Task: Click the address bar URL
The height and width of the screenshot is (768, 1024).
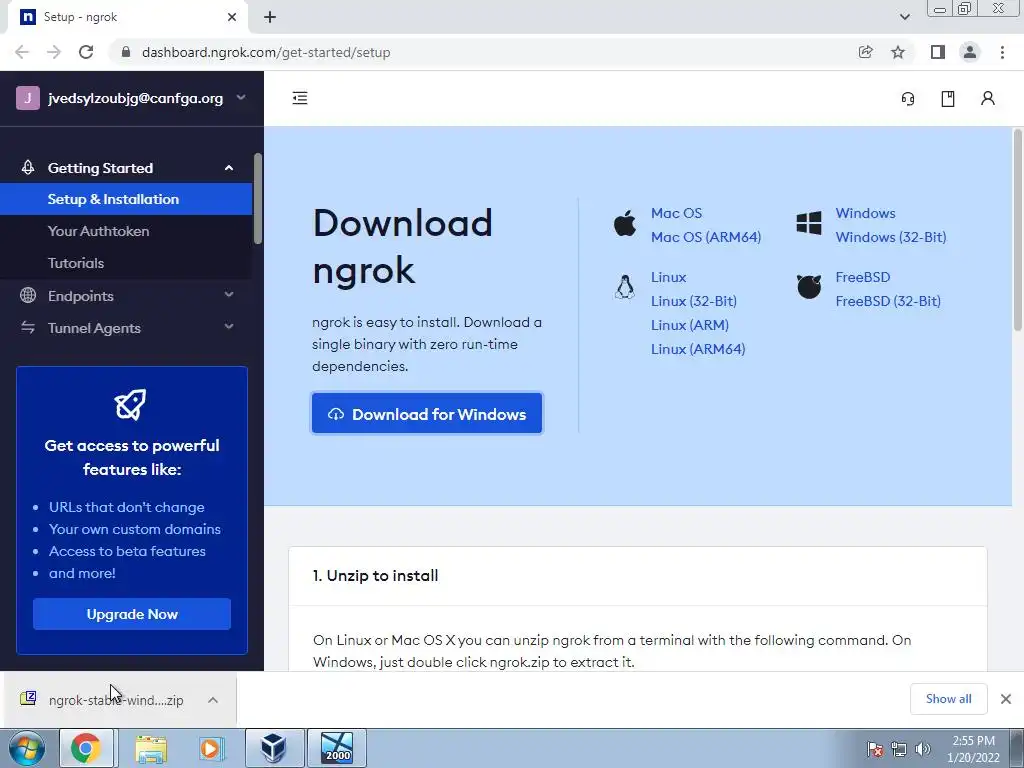Action: pyautogui.click(x=266, y=52)
